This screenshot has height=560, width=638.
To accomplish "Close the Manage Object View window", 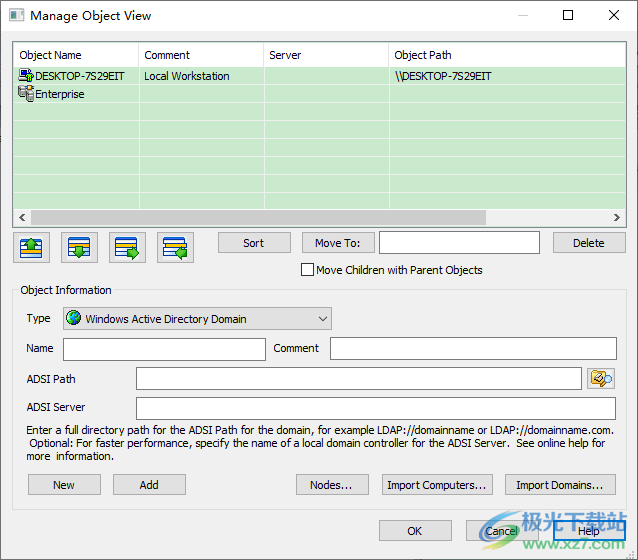I will (x=614, y=15).
